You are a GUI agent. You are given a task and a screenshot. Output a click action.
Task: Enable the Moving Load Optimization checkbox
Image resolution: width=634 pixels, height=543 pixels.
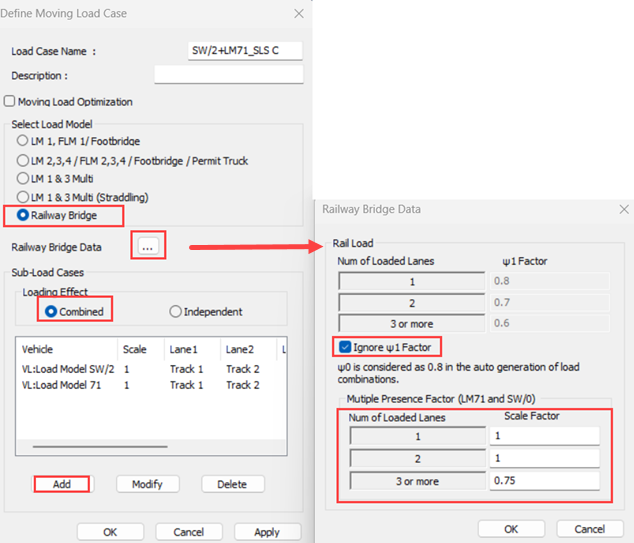click(9, 101)
